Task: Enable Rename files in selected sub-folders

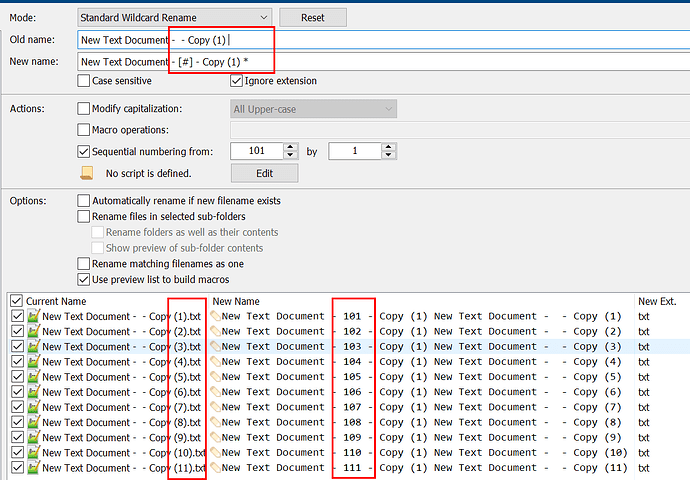Action: tap(84, 216)
